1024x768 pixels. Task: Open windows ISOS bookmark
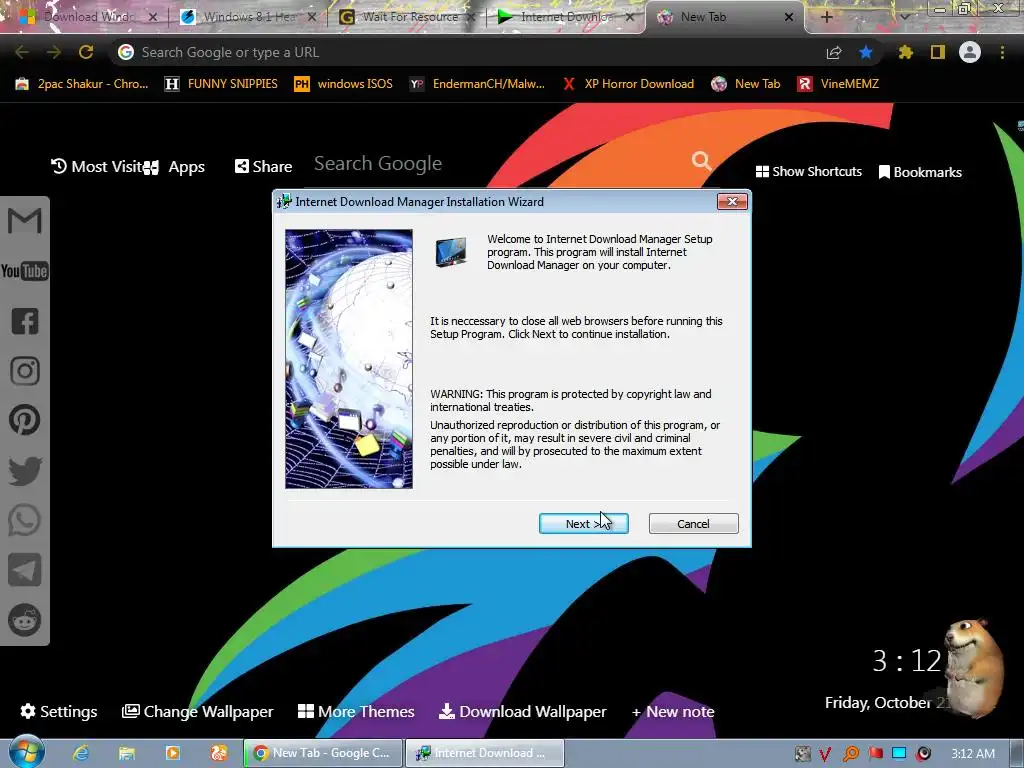click(344, 84)
